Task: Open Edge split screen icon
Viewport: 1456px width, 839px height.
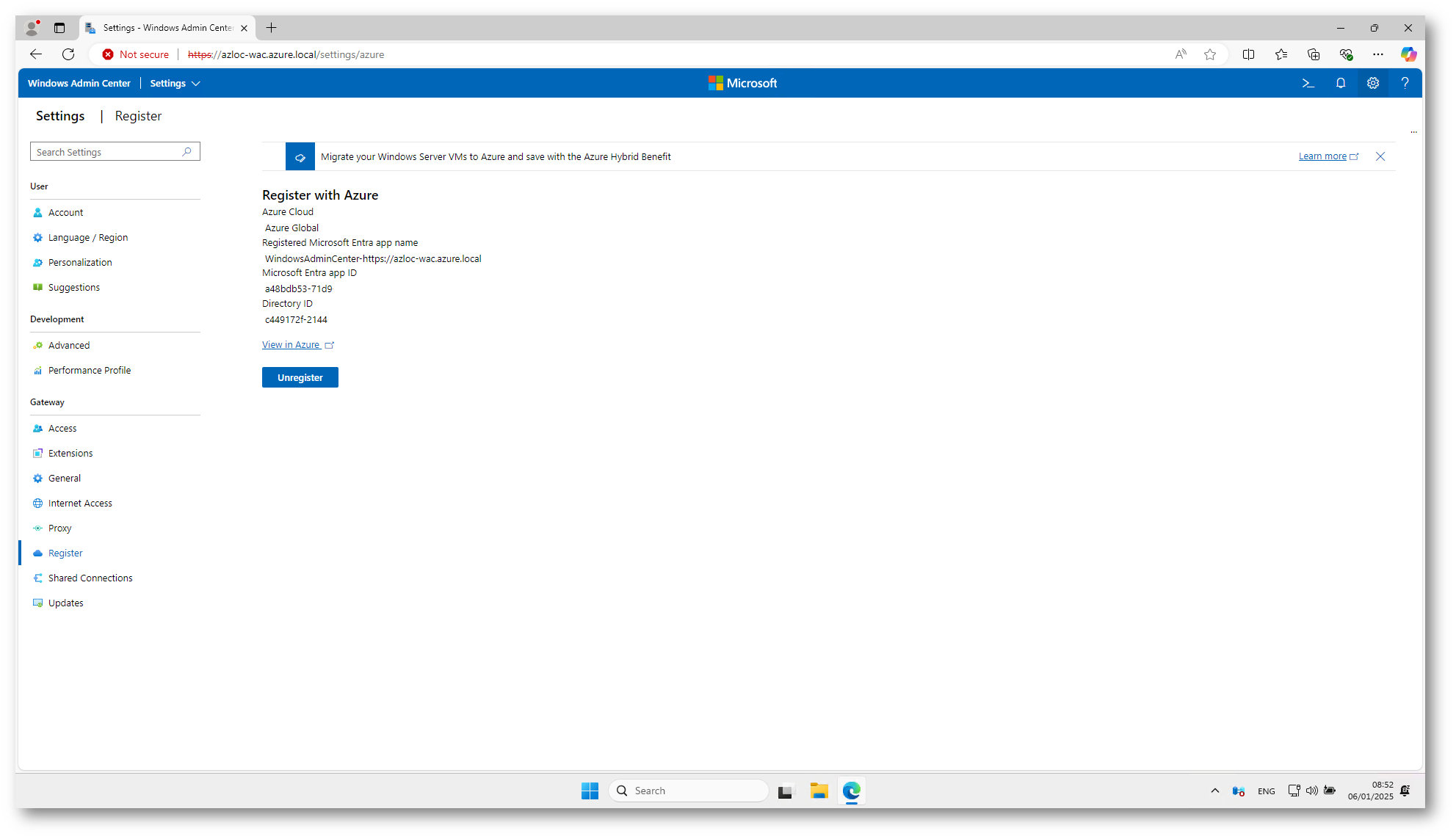Action: coord(1248,54)
